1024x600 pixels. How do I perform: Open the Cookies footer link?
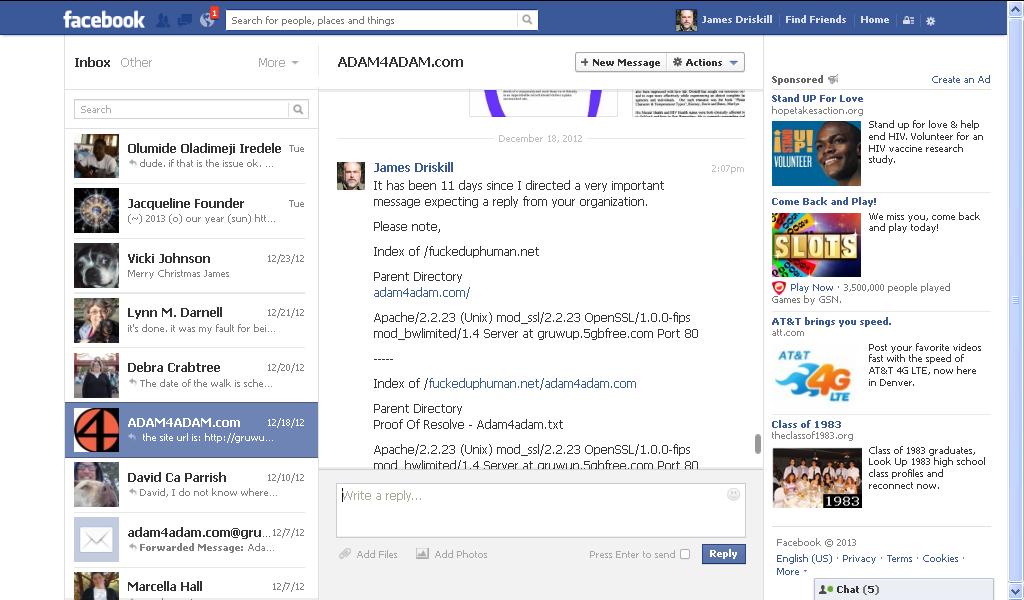[x=940, y=558]
